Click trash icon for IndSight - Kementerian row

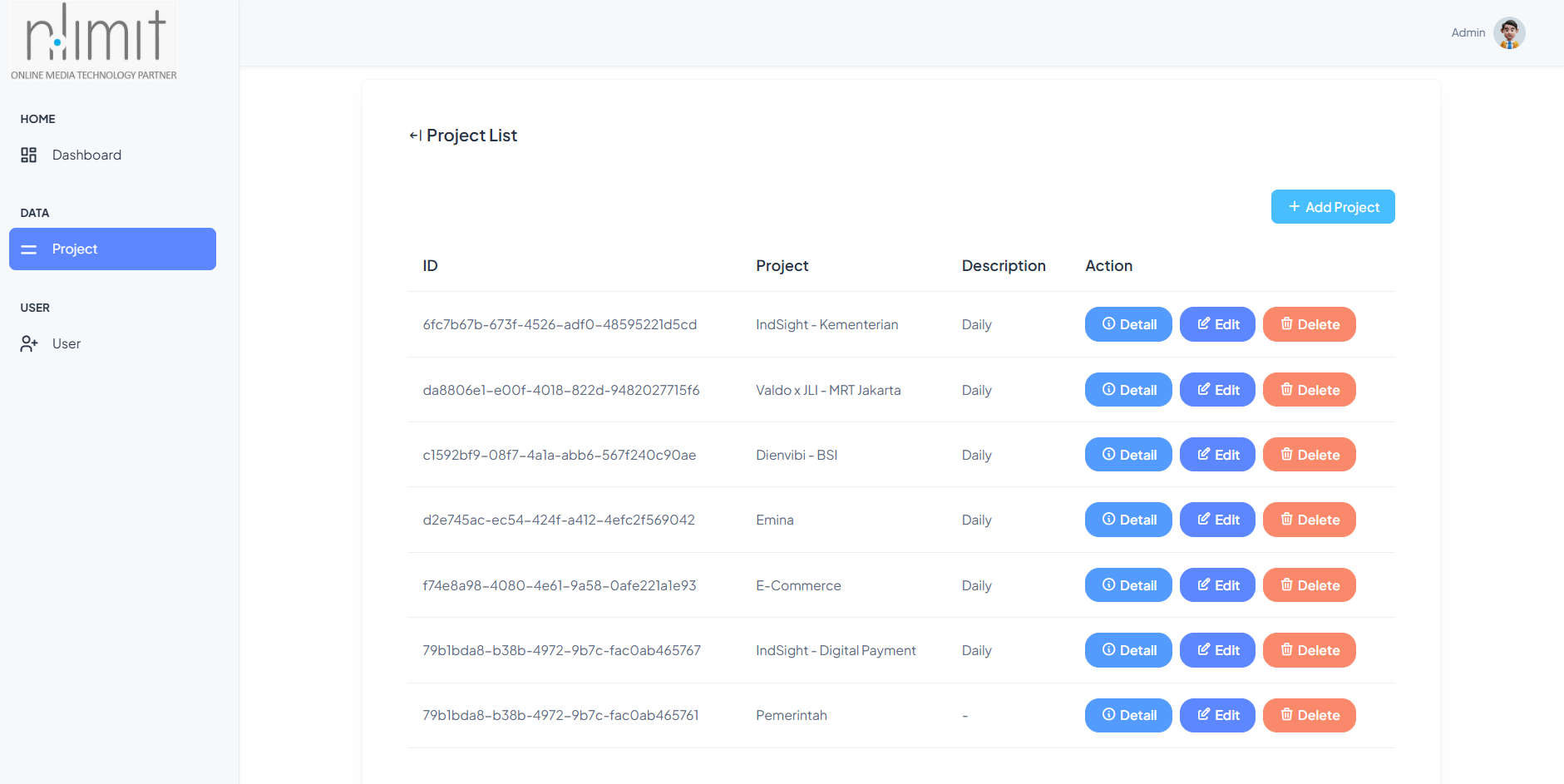click(x=1286, y=324)
